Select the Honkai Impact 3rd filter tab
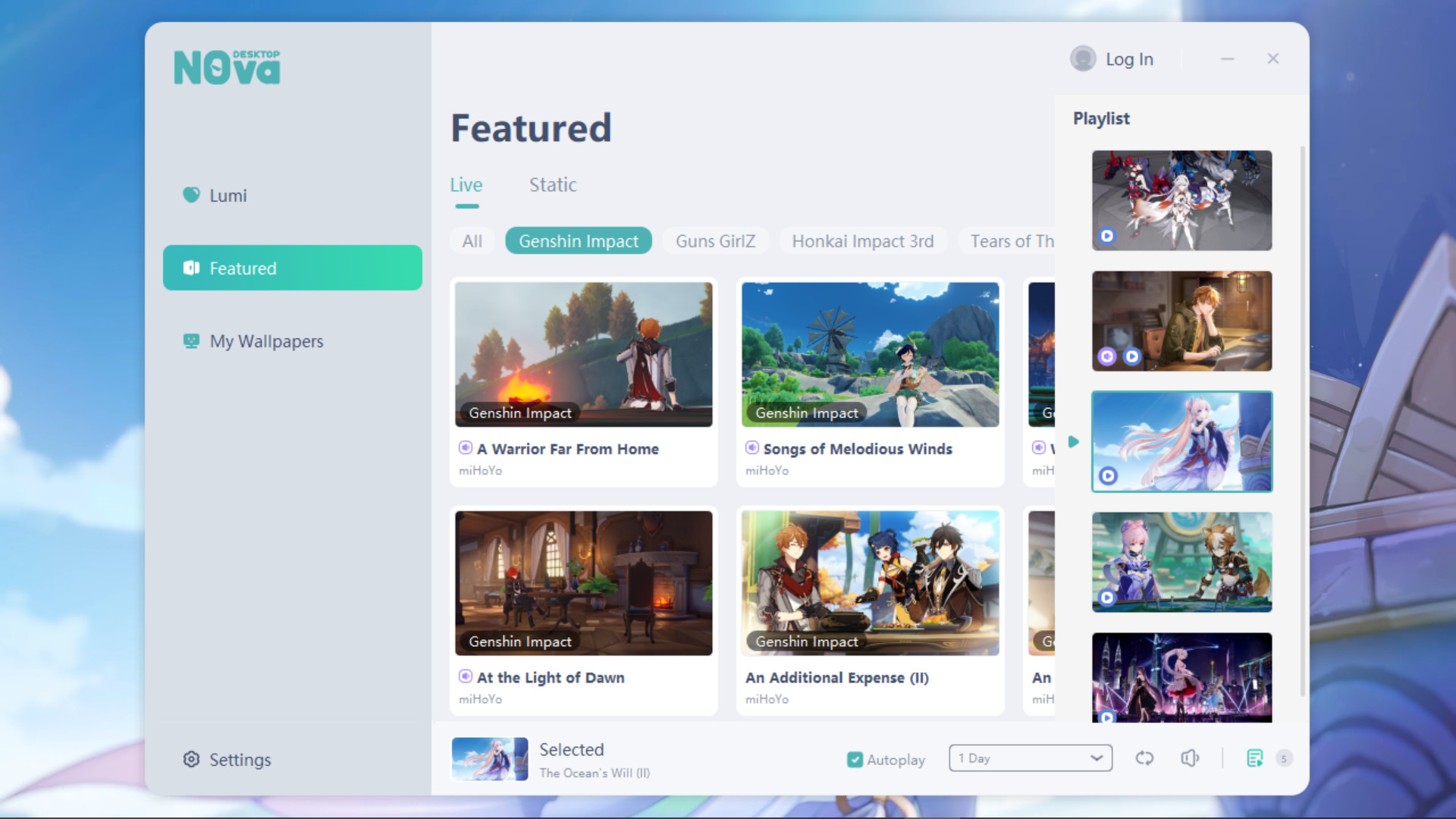Image resolution: width=1456 pixels, height=819 pixels. (862, 240)
